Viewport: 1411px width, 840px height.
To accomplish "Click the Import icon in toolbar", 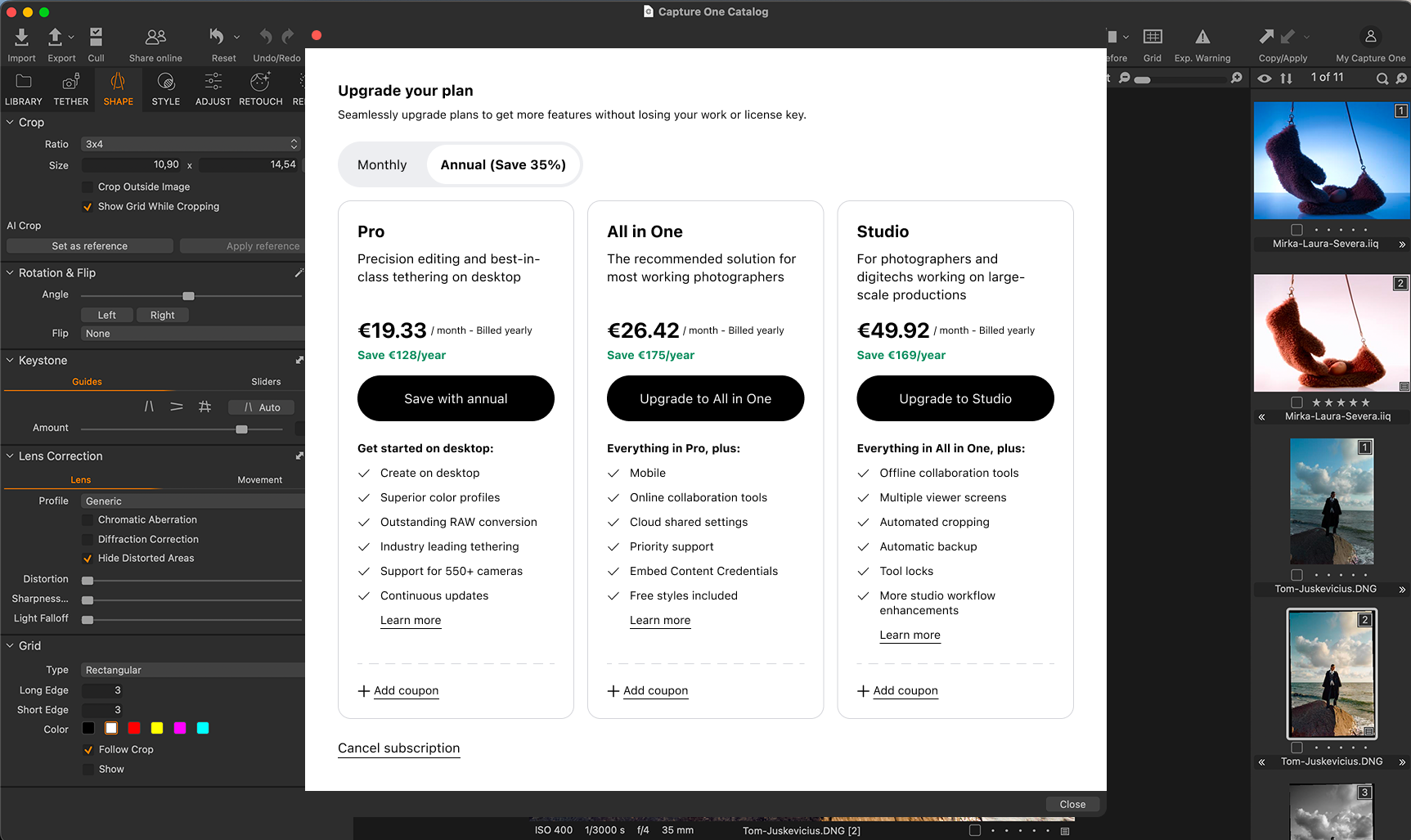I will coord(21,37).
